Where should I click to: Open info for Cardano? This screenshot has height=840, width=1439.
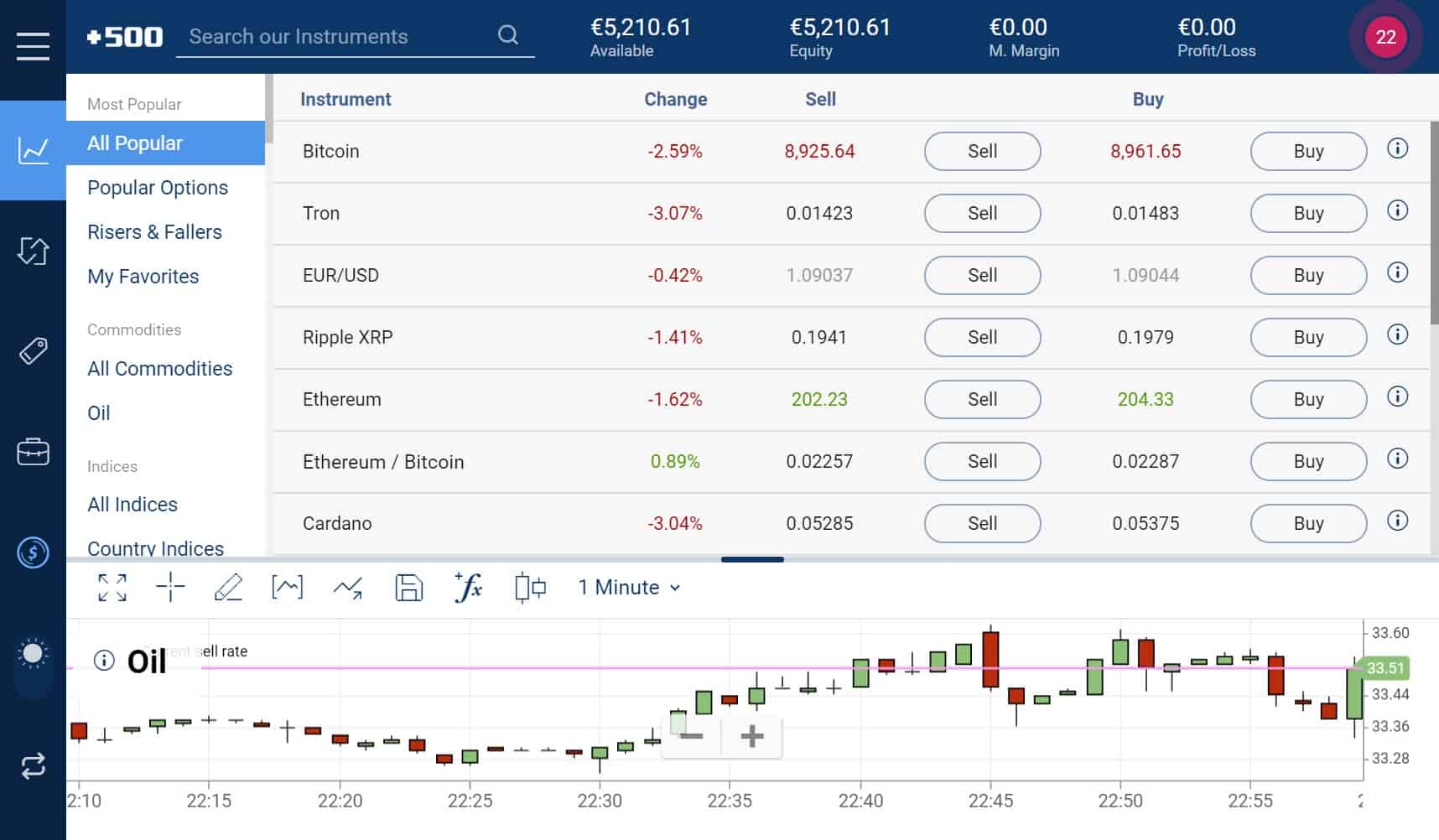tap(1397, 521)
